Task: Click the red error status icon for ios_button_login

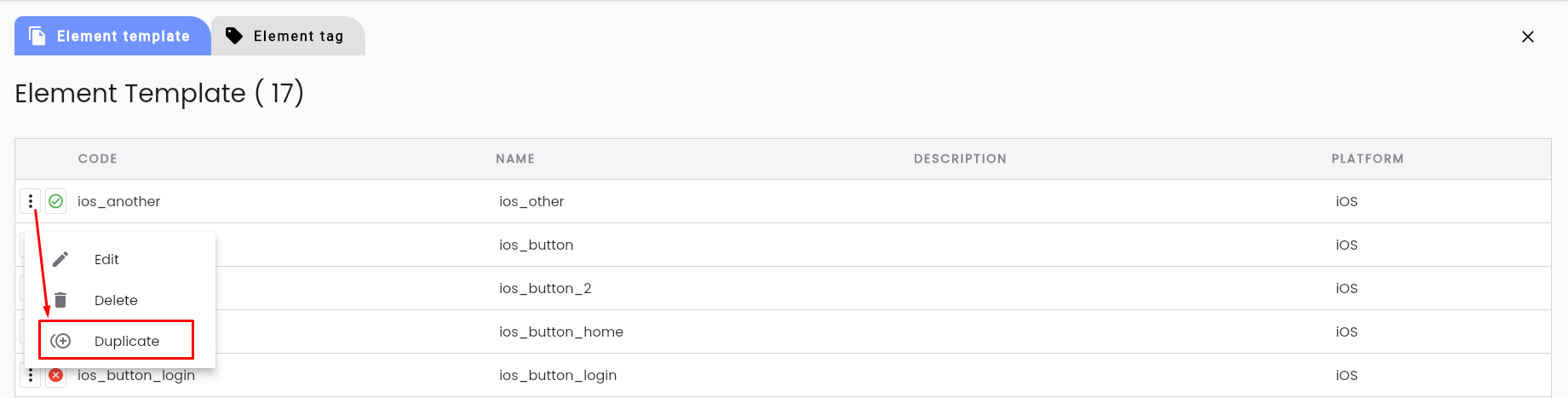Action: (56, 375)
